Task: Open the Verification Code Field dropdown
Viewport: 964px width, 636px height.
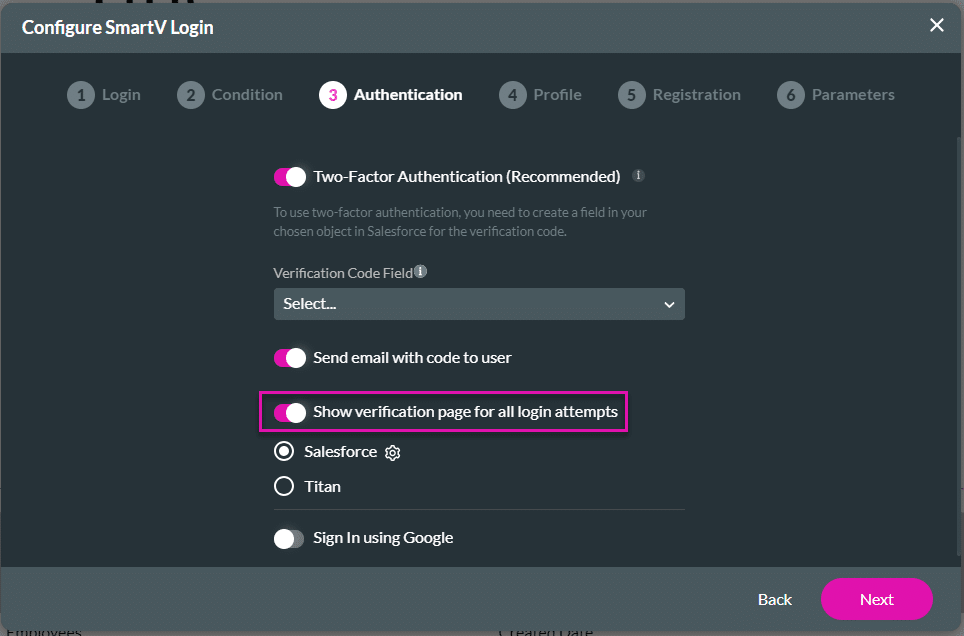Action: [478, 304]
